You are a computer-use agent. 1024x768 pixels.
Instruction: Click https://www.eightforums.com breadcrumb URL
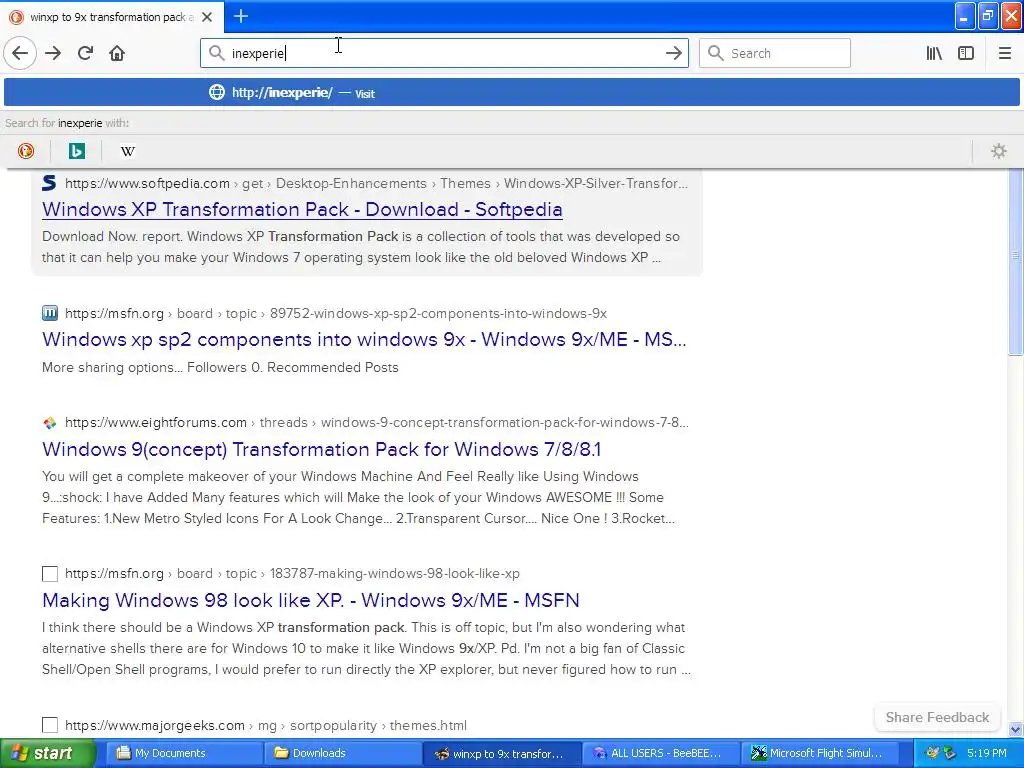[x=155, y=423]
